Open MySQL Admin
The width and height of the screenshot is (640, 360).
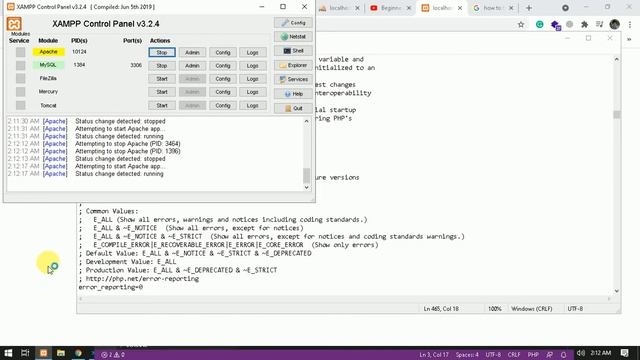pos(192,66)
